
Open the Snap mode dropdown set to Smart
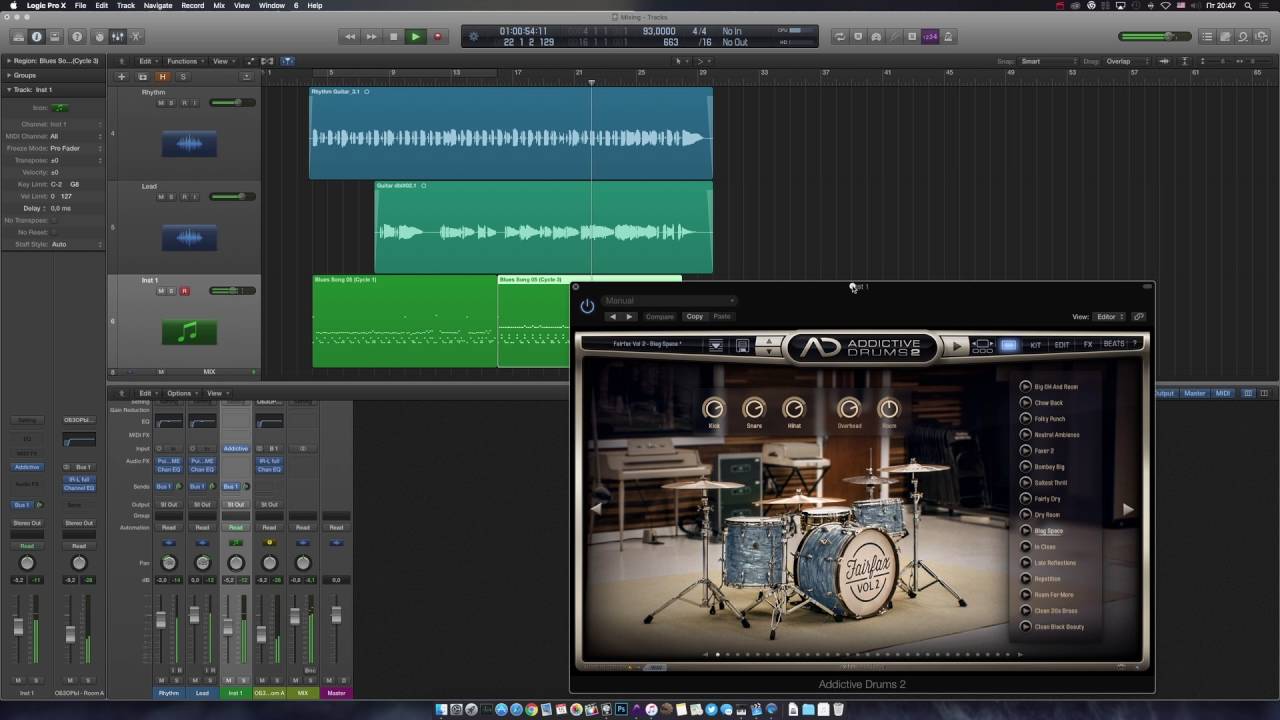[x=1047, y=61]
